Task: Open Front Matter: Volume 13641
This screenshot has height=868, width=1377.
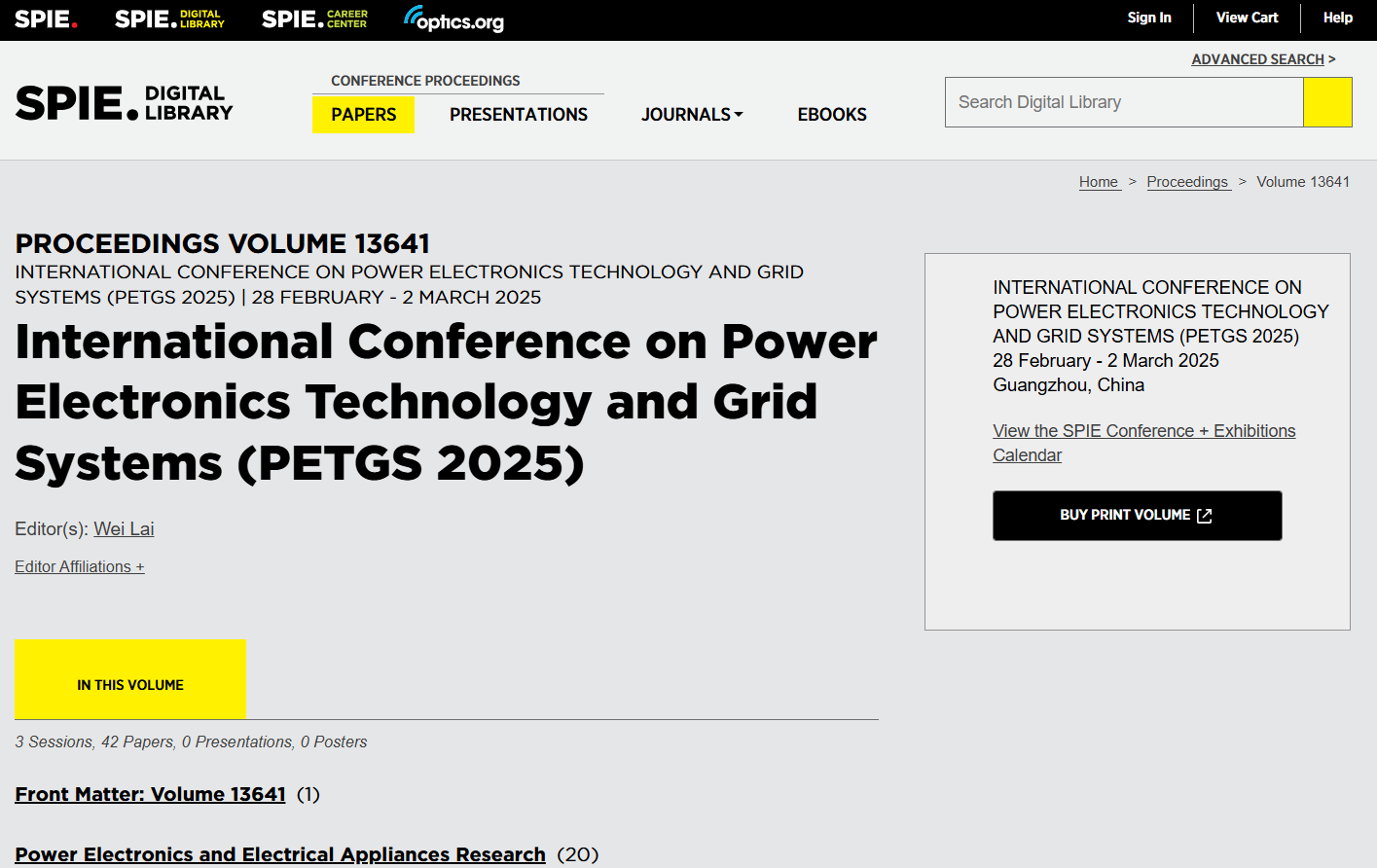Action: (150, 794)
